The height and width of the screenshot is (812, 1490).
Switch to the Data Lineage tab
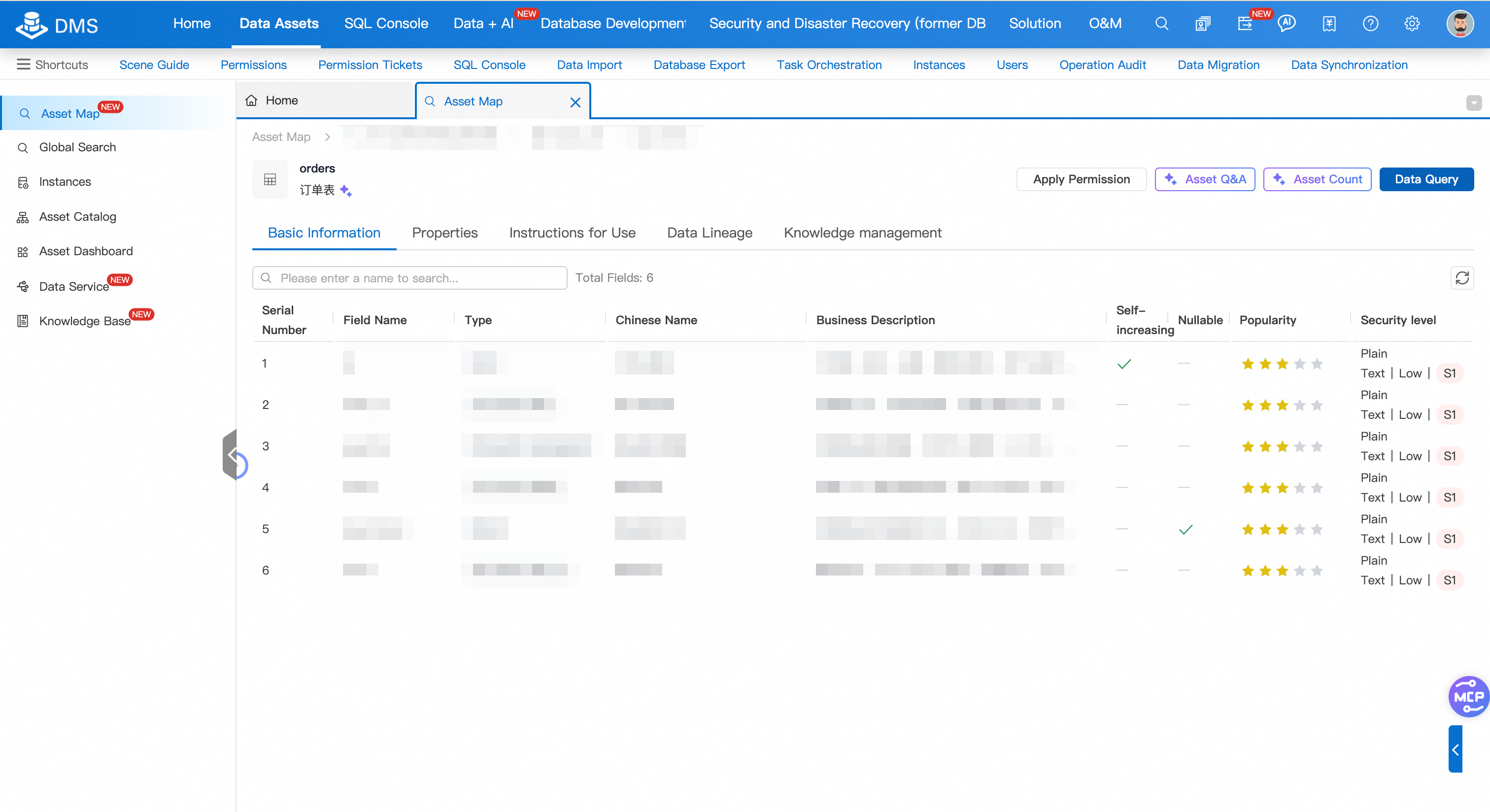coord(709,233)
